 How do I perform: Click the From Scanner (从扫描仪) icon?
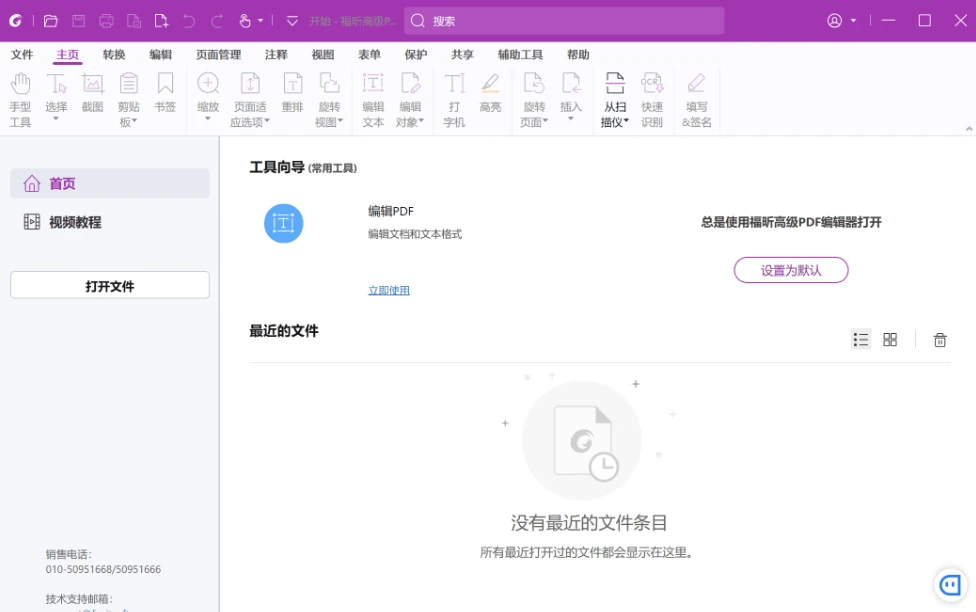(614, 99)
